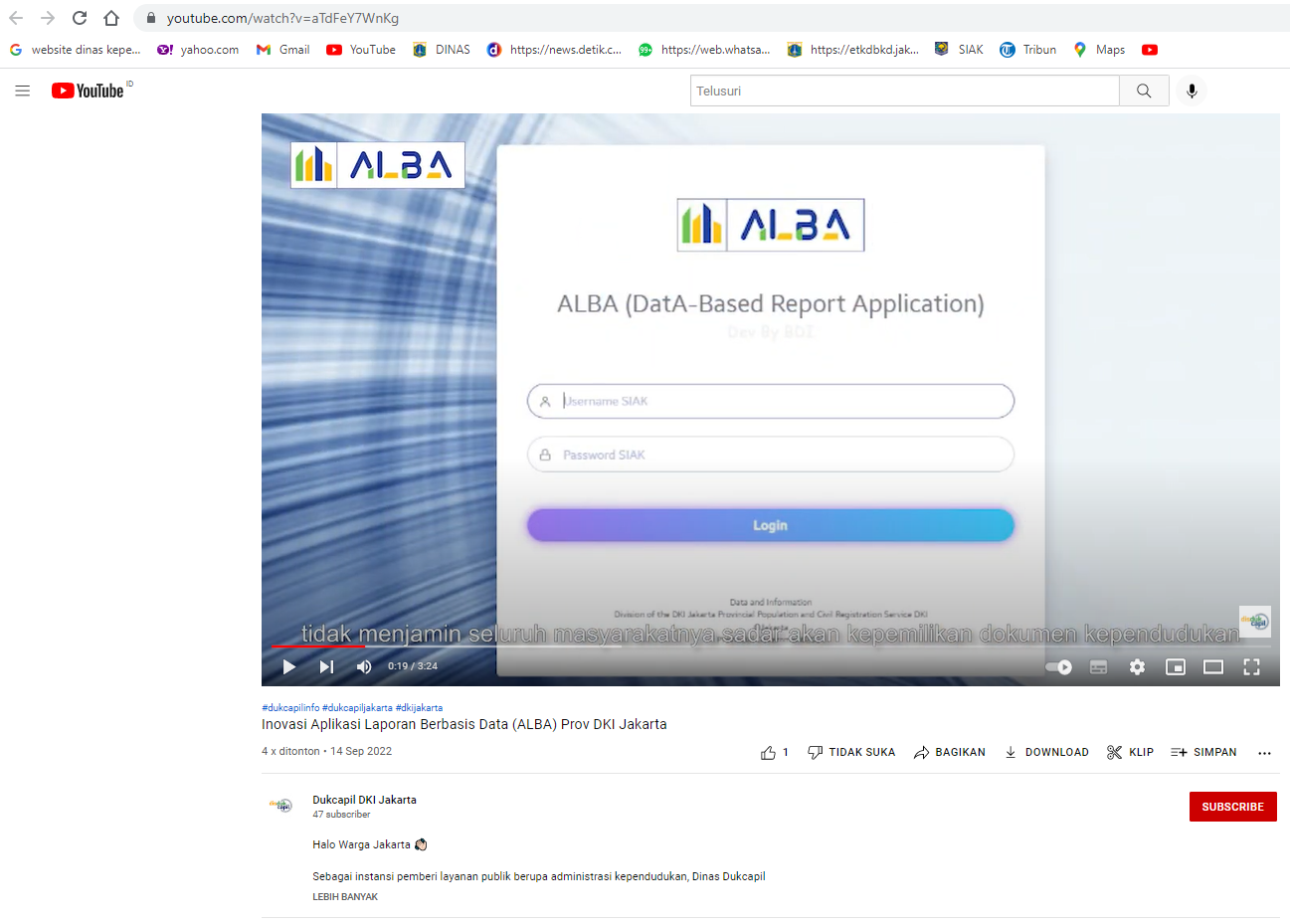Open the Maps bookmark
This screenshot has width=1290, height=924.
coord(1099,50)
